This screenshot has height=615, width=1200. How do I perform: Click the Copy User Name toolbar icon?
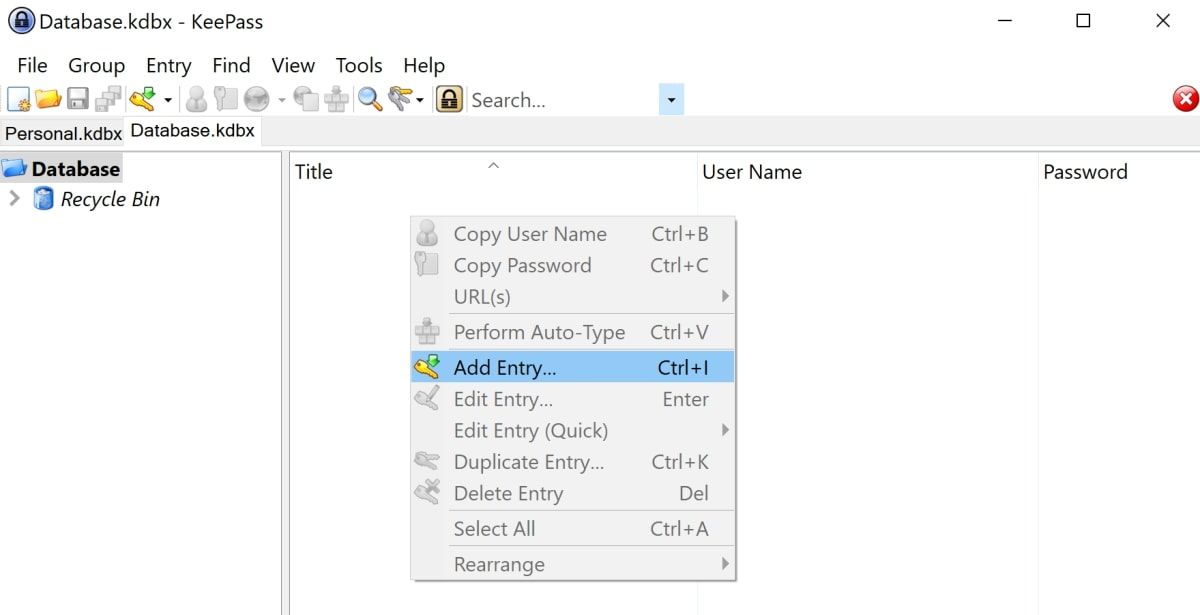point(197,99)
